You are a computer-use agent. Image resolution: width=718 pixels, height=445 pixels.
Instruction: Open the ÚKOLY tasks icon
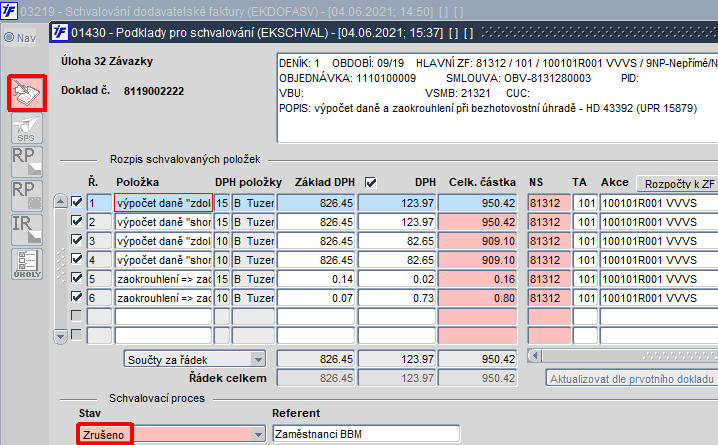(27, 264)
